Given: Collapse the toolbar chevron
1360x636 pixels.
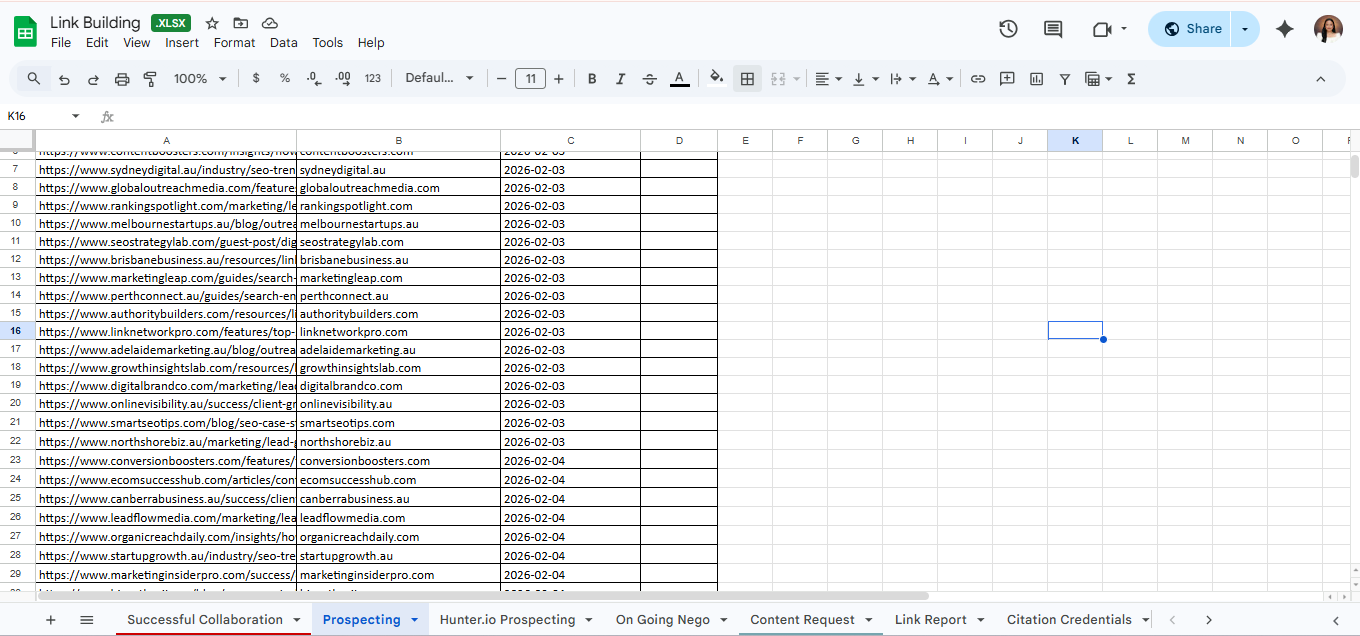Looking at the screenshot, I should (1320, 79).
